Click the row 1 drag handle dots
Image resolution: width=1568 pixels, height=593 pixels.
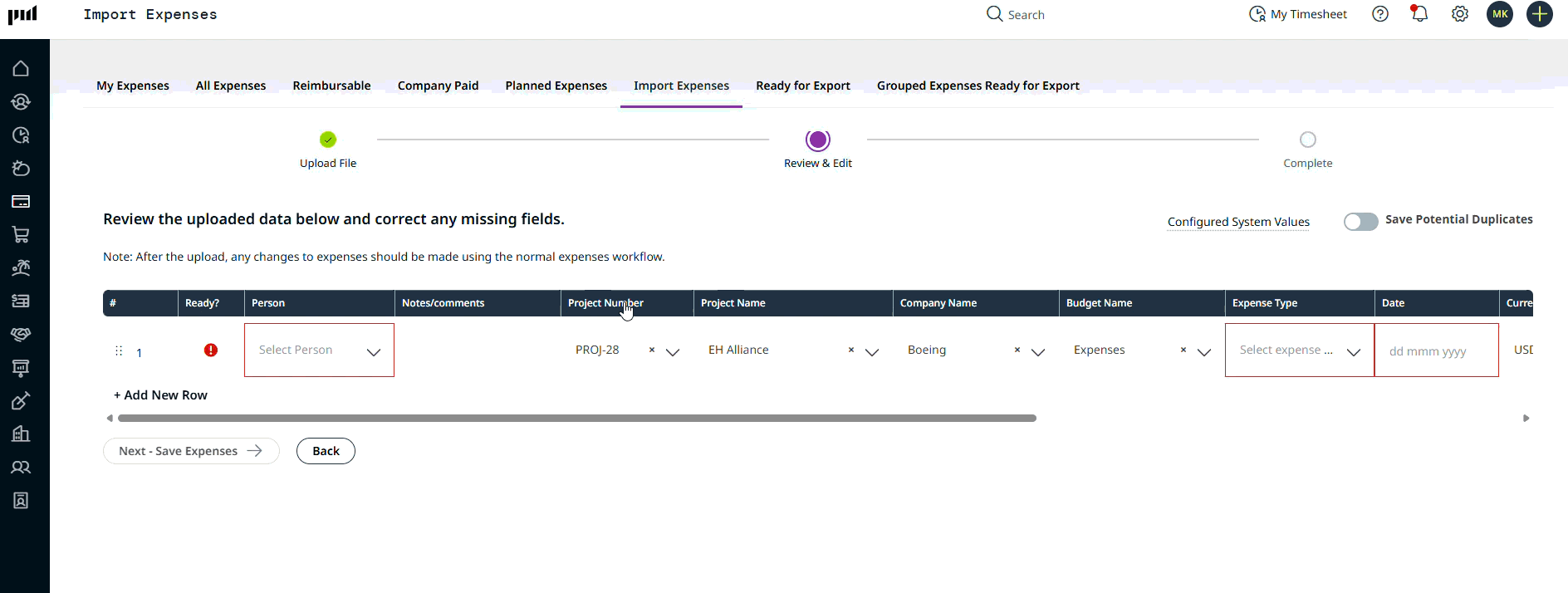coord(119,351)
